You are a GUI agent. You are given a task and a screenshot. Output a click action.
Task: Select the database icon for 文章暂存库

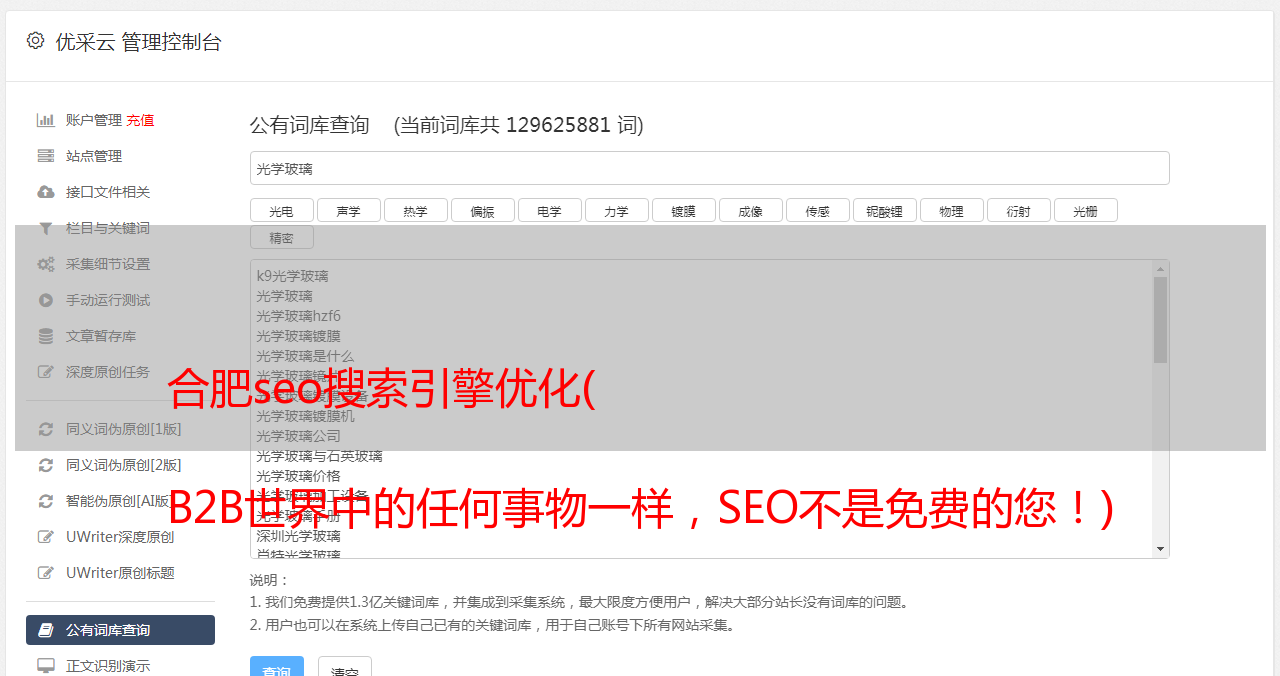click(x=46, y=336)
